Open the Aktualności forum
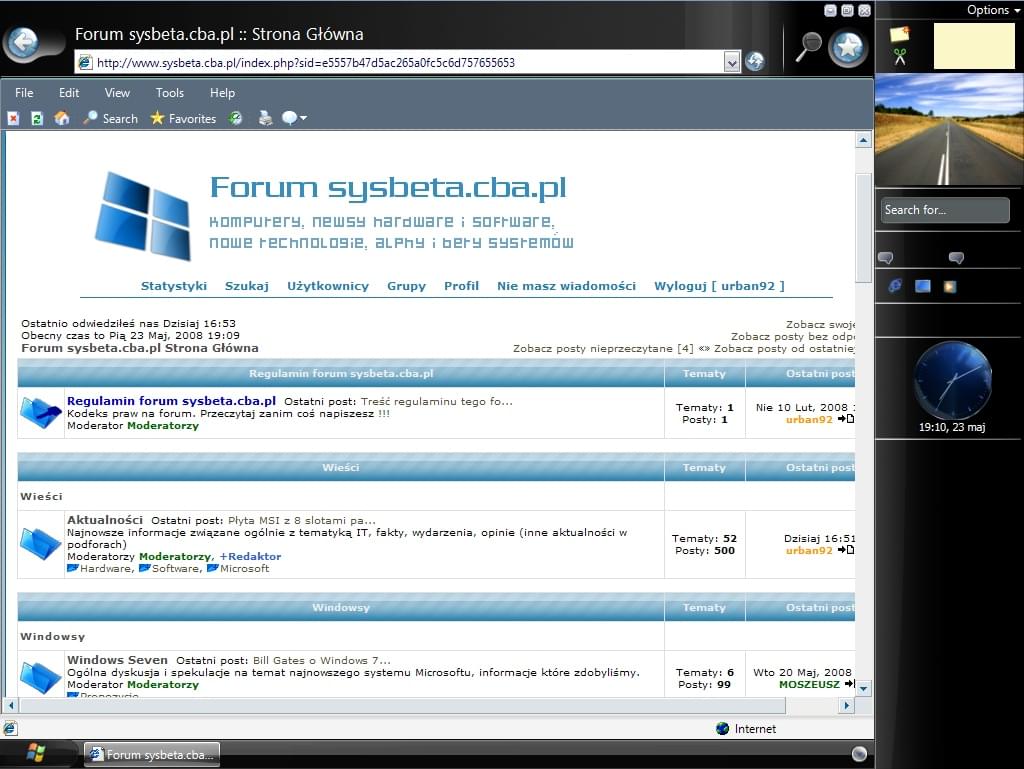The image size is (1024, 769). click(105, 520)
